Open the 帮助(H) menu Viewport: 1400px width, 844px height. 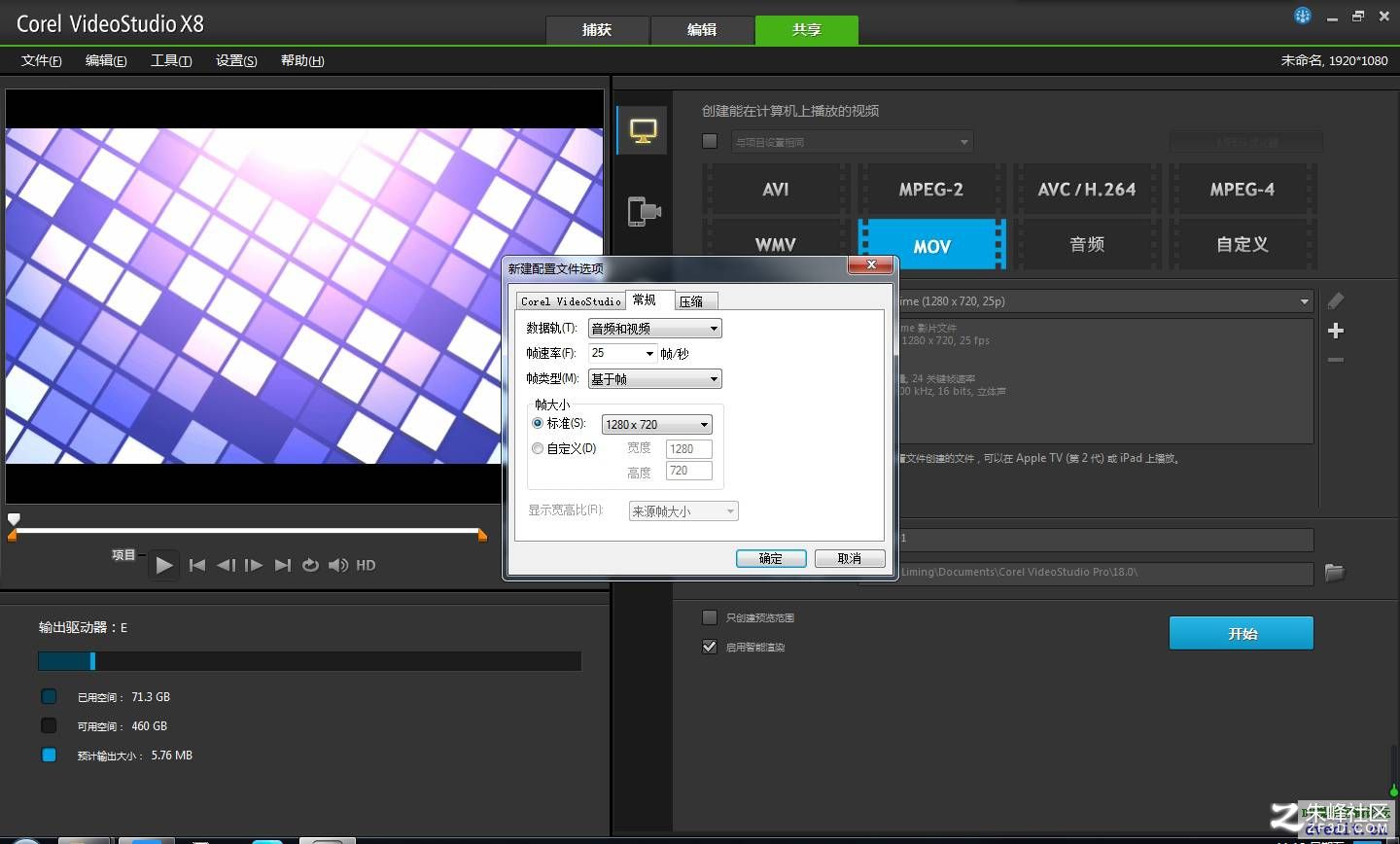[302, 60]
